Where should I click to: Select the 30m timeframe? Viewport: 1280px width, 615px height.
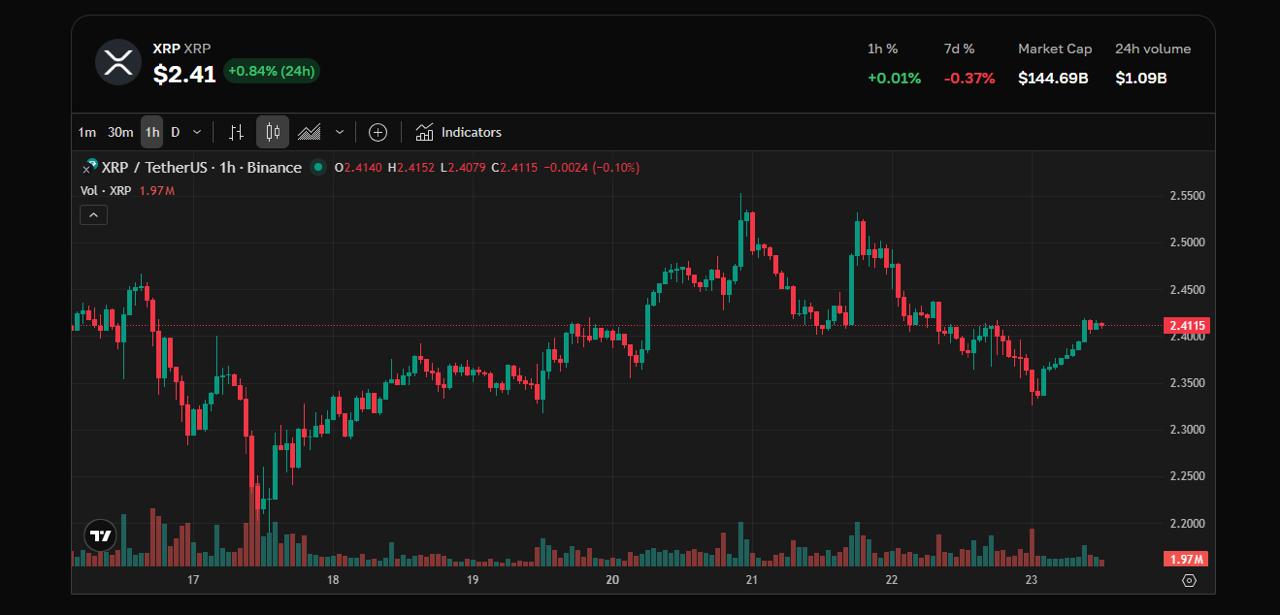click(x=120, y=132)
